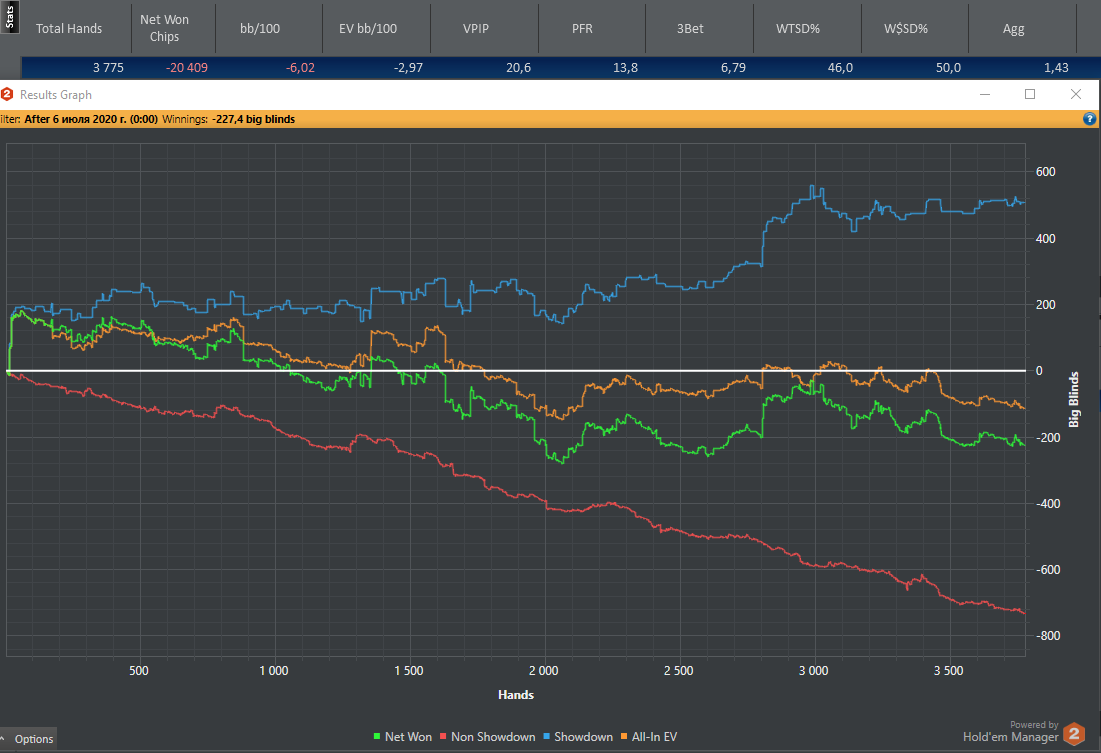Select the -20 409 net won value
Screen dimensions: 1101x753
pos(187,67)
